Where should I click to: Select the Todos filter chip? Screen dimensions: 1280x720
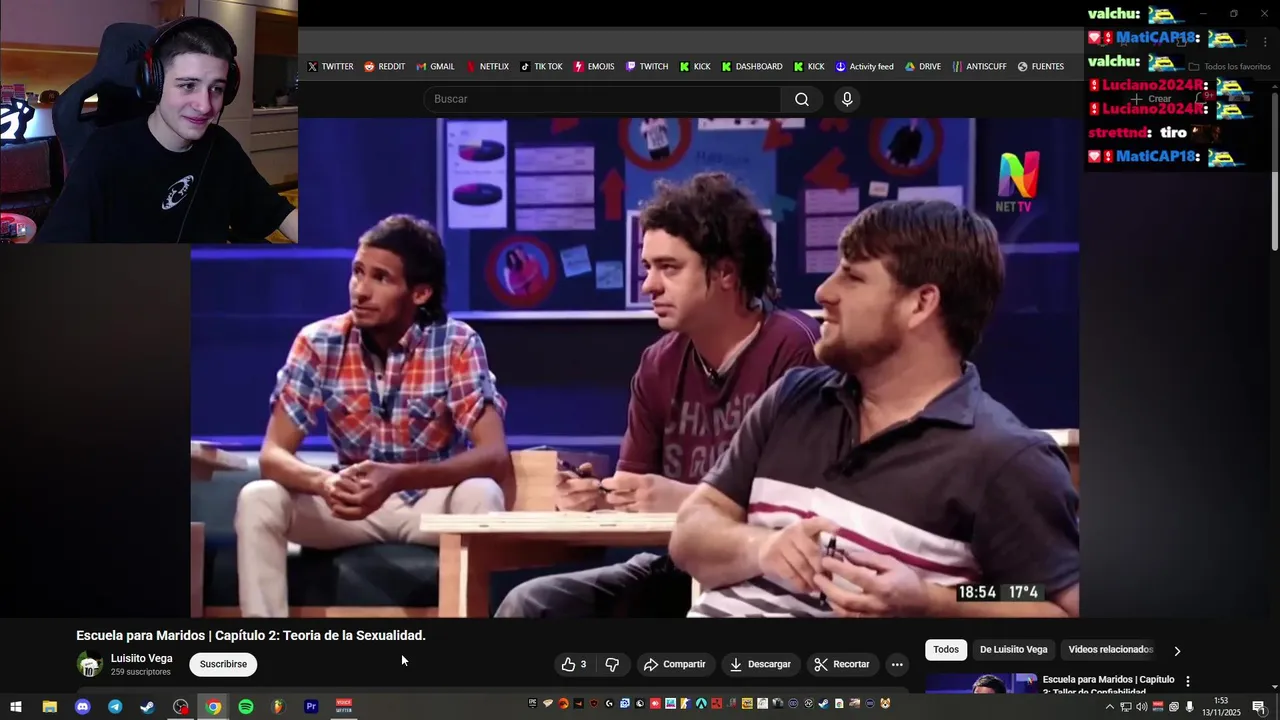point(946,650)
